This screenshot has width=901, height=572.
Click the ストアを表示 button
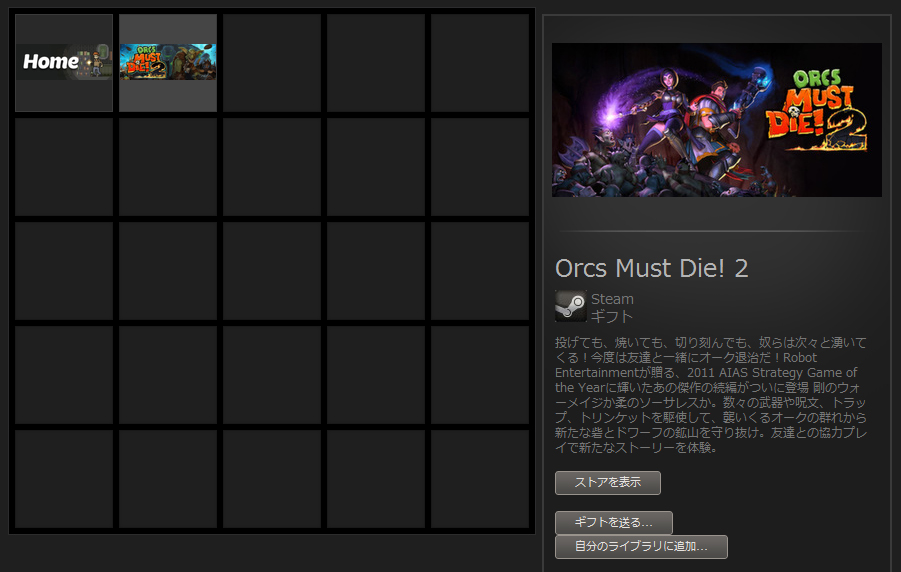pyautogui.click(x=607, y=482)
